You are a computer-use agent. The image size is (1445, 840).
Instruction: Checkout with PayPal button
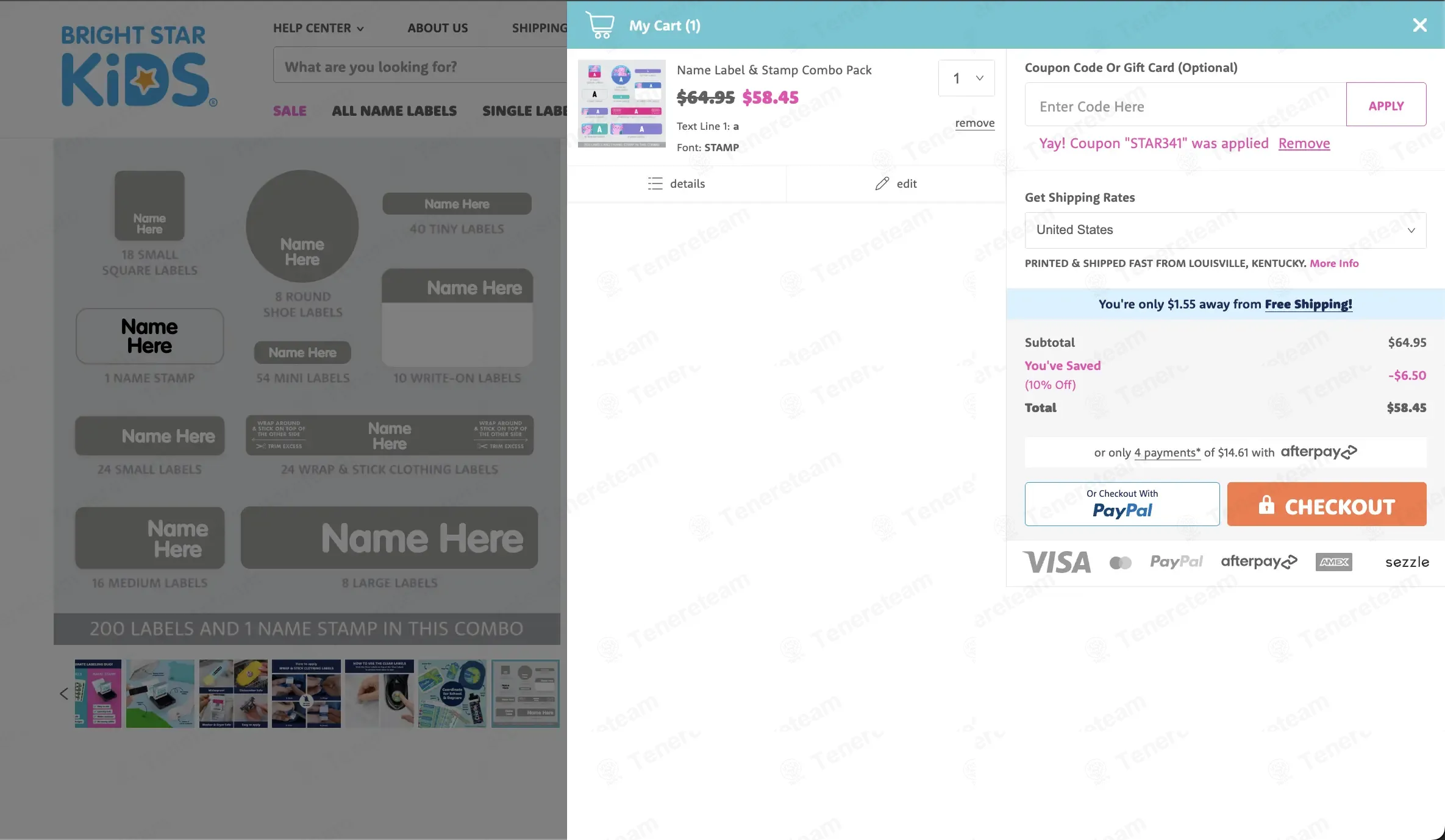pos(1122,504)
